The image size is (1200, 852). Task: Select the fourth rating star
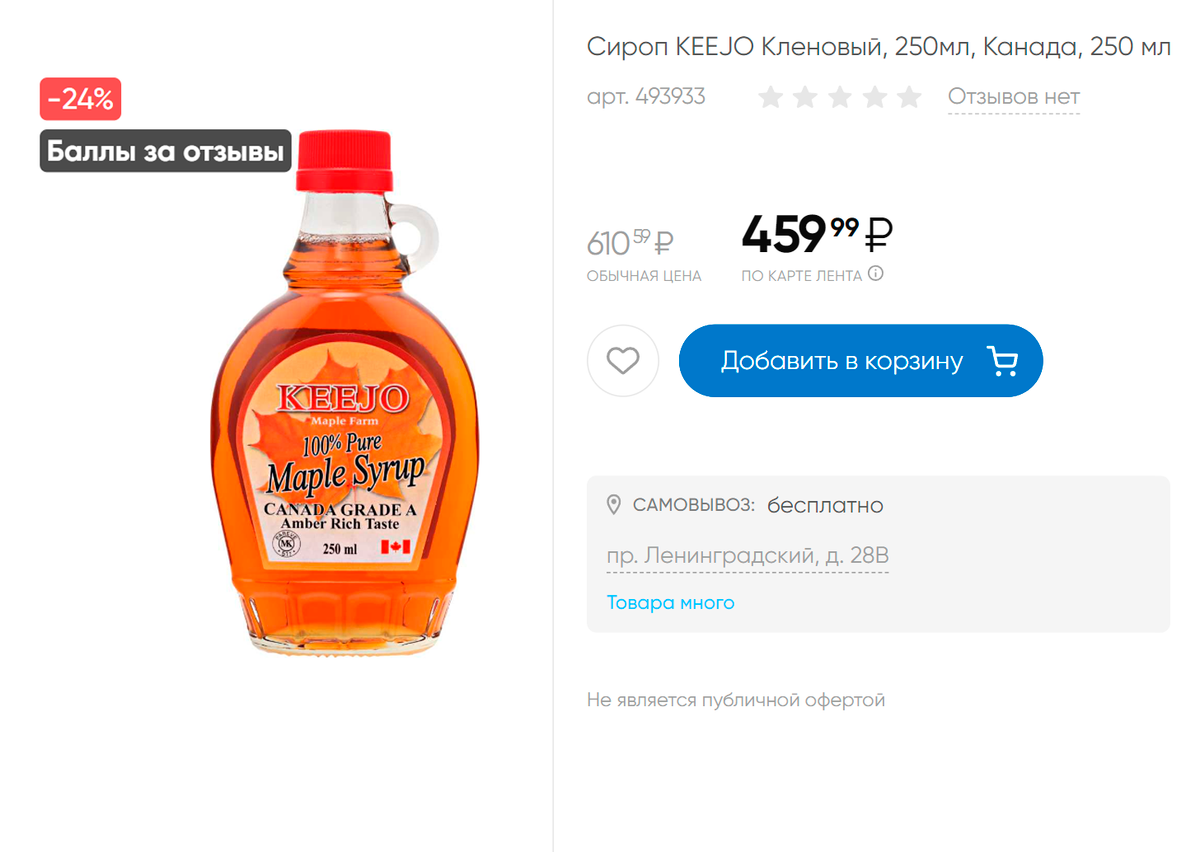(x=875, y=97)
